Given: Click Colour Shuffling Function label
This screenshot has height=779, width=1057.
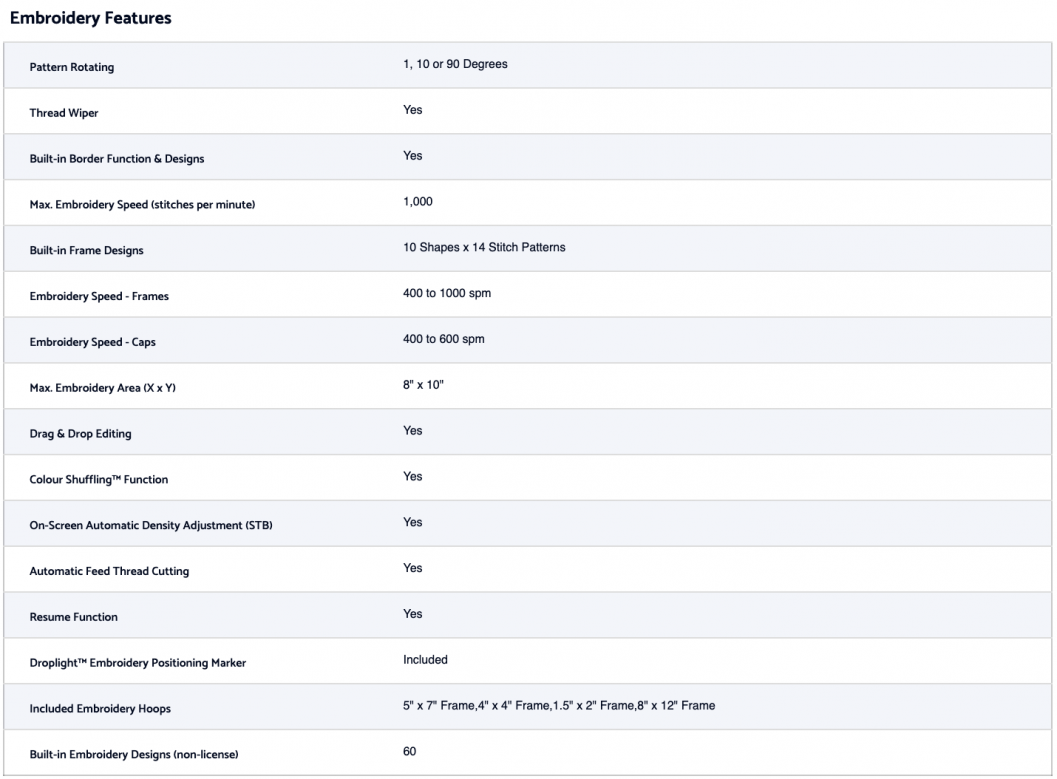Looking at the screenshot, I should pyautogui.click(x=98, y=480).
